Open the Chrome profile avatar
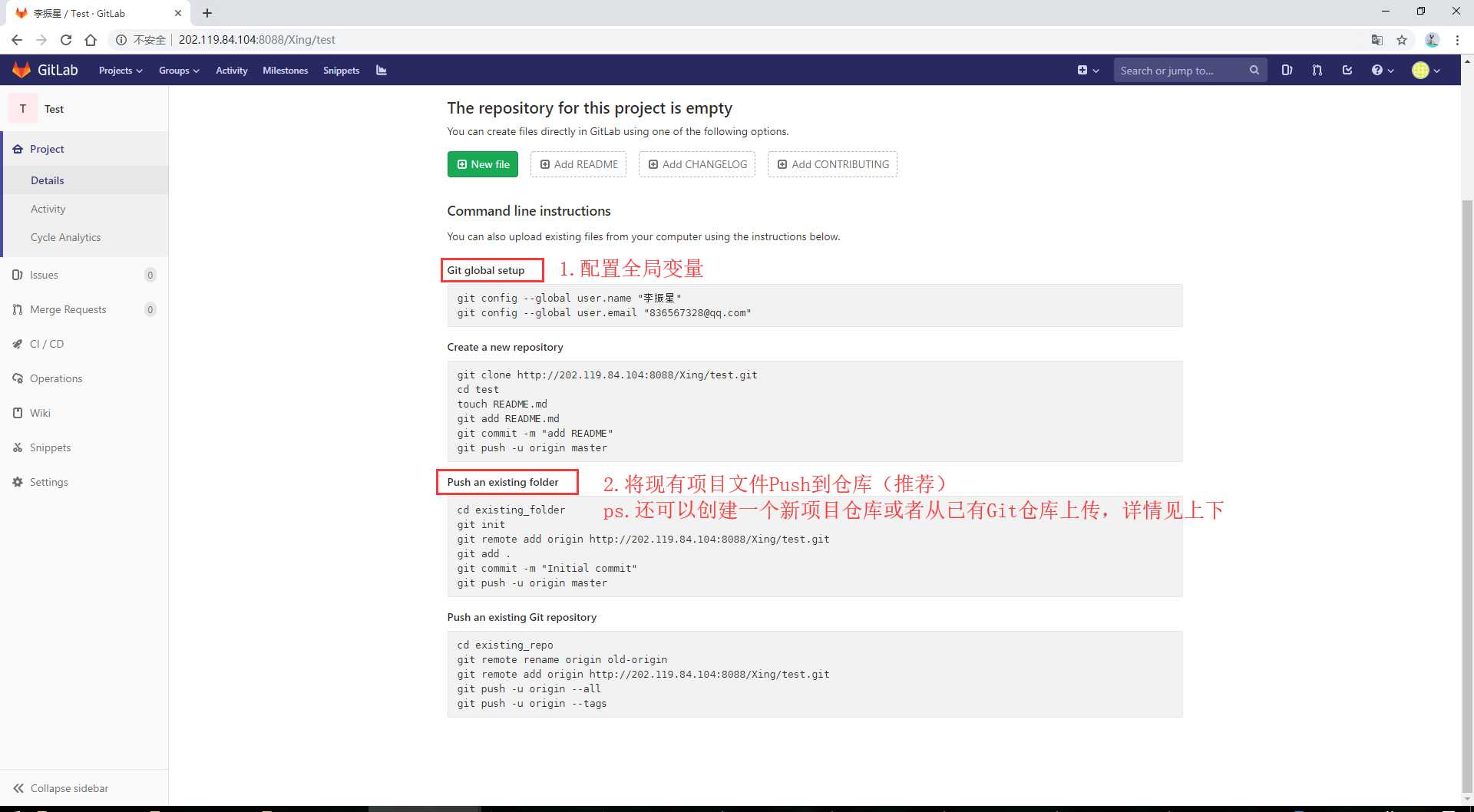 coord(1432,40)
